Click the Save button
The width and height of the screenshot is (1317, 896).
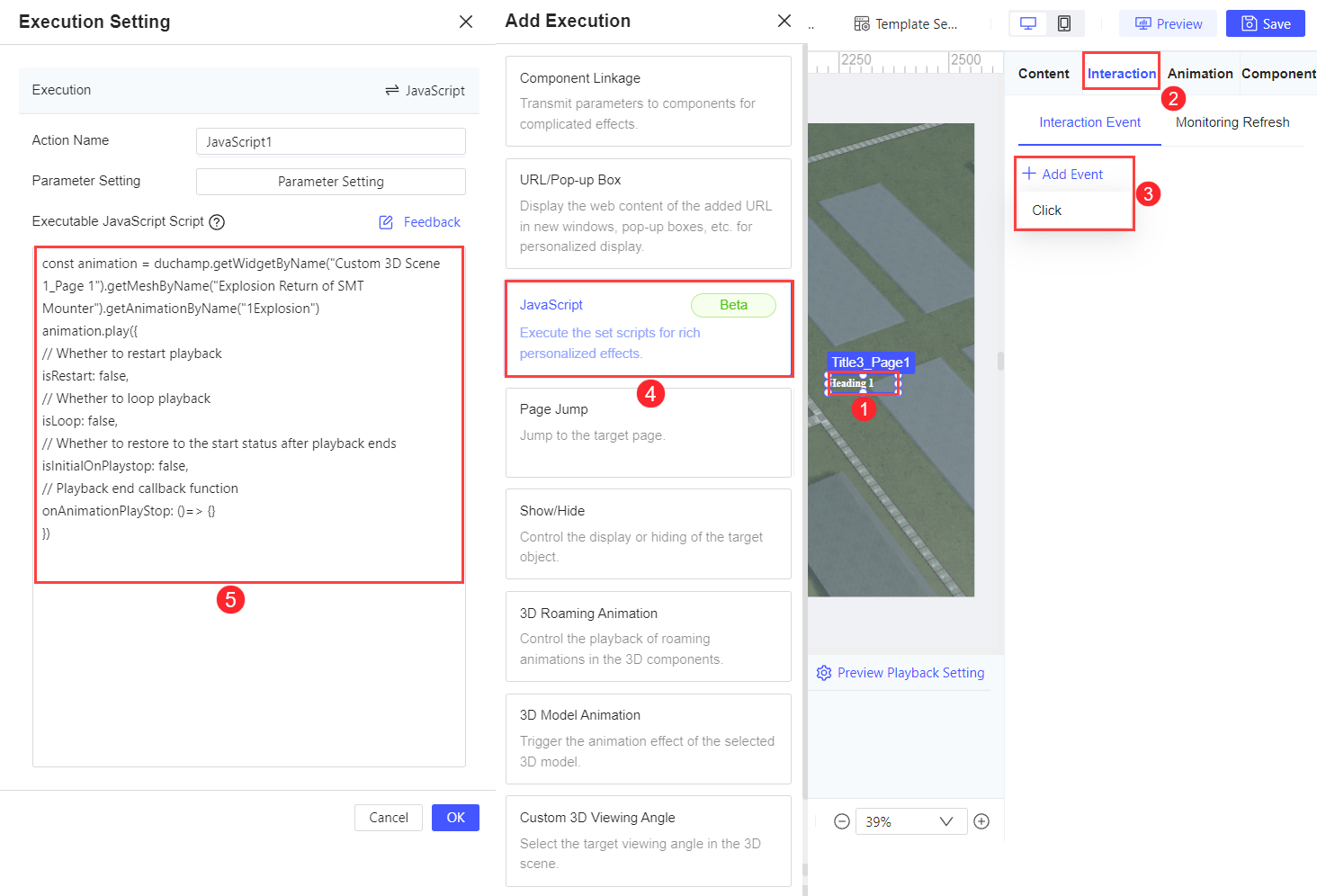[x=1266, y=23]
